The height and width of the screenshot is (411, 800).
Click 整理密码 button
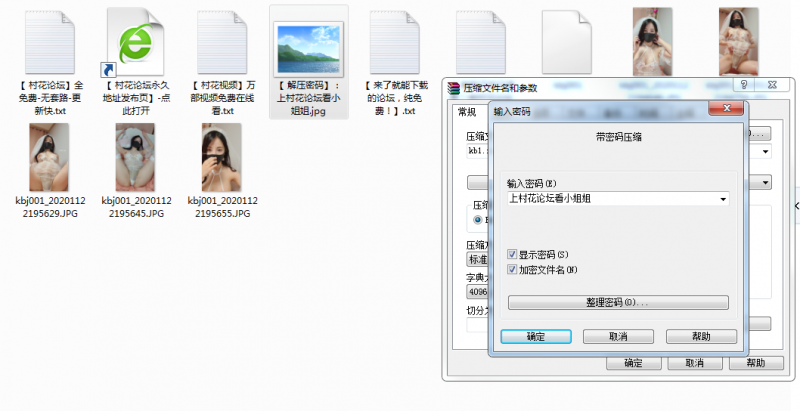[617, 302]
